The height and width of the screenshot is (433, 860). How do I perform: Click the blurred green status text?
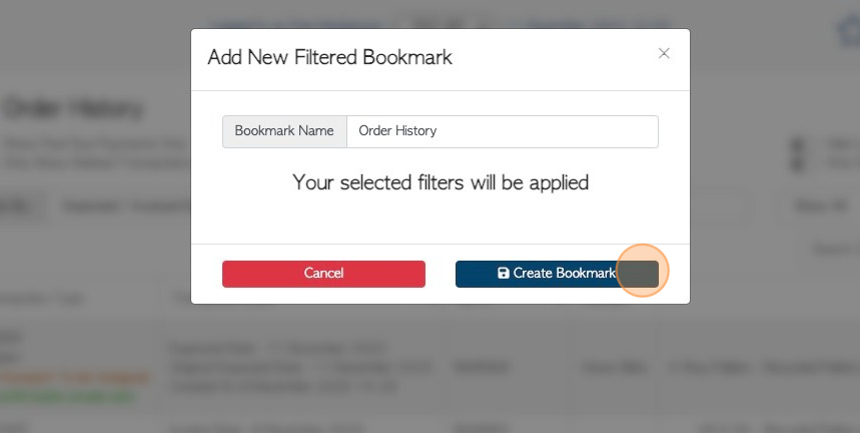click(x=67, y=397)
